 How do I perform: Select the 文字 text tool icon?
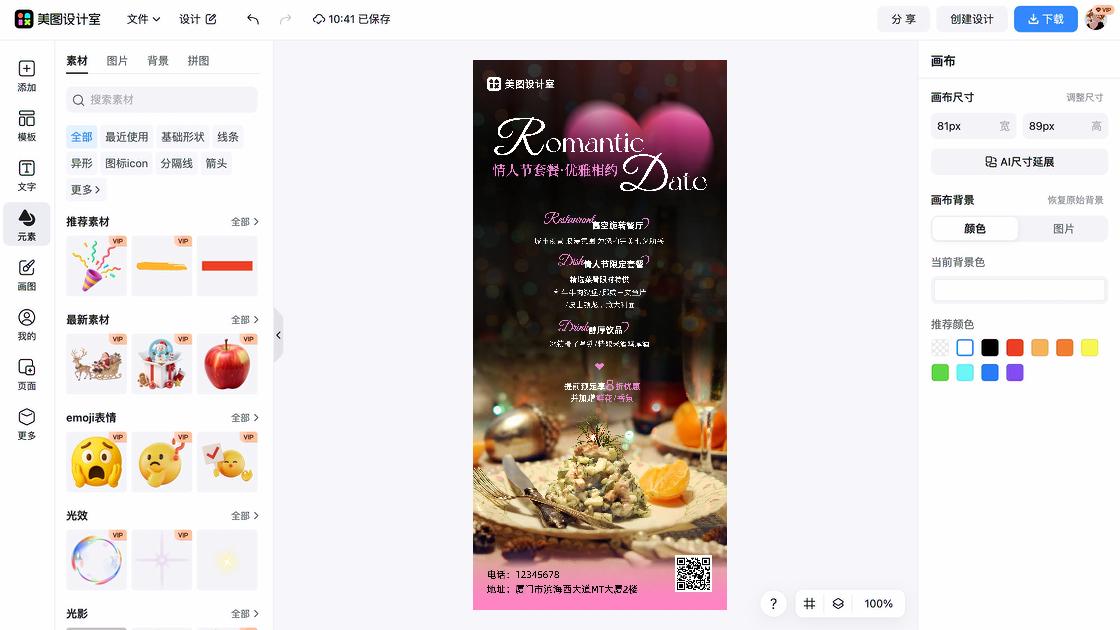[26, 175]
